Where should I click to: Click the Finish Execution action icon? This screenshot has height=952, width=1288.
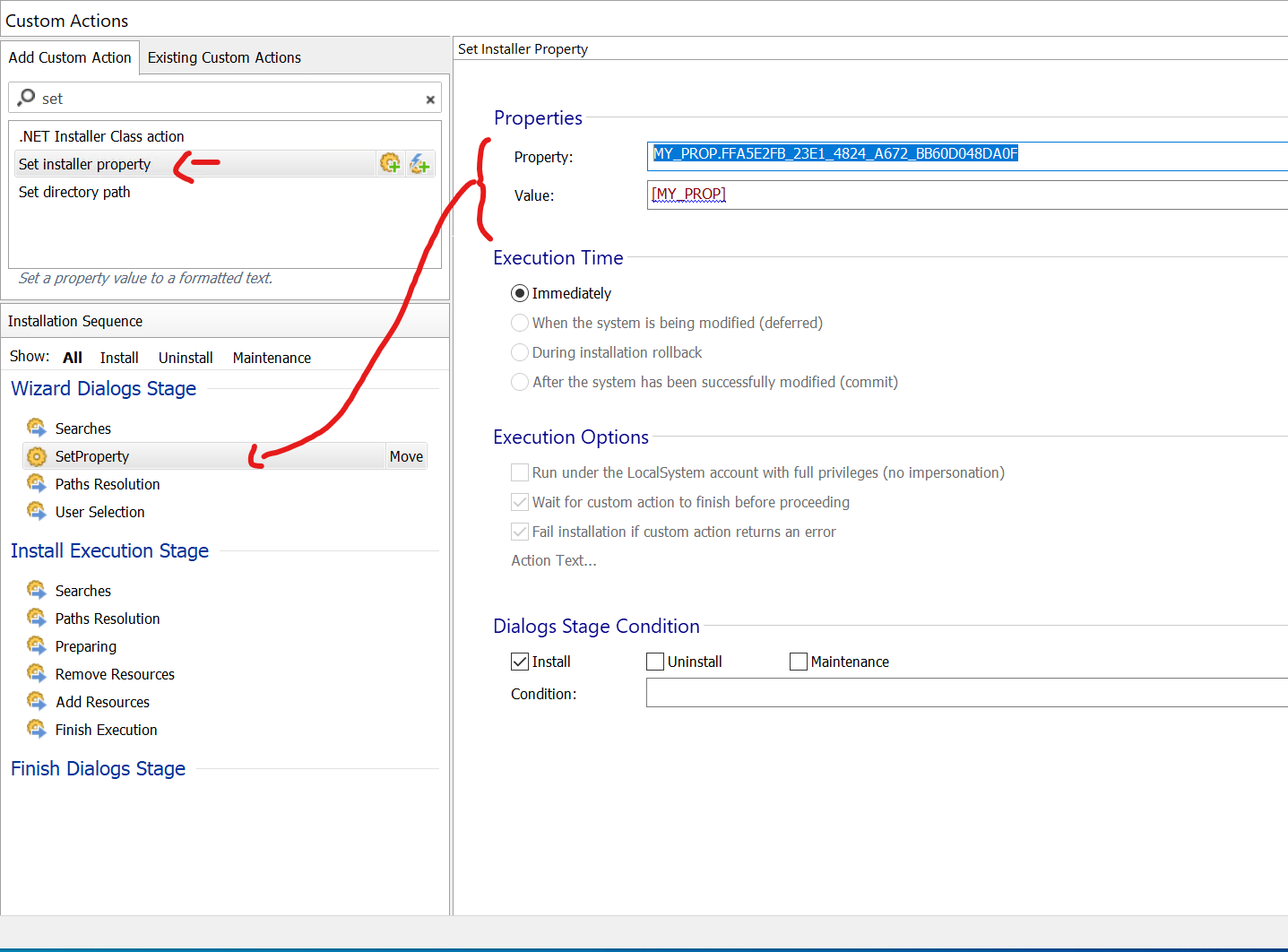coord(37,729)
